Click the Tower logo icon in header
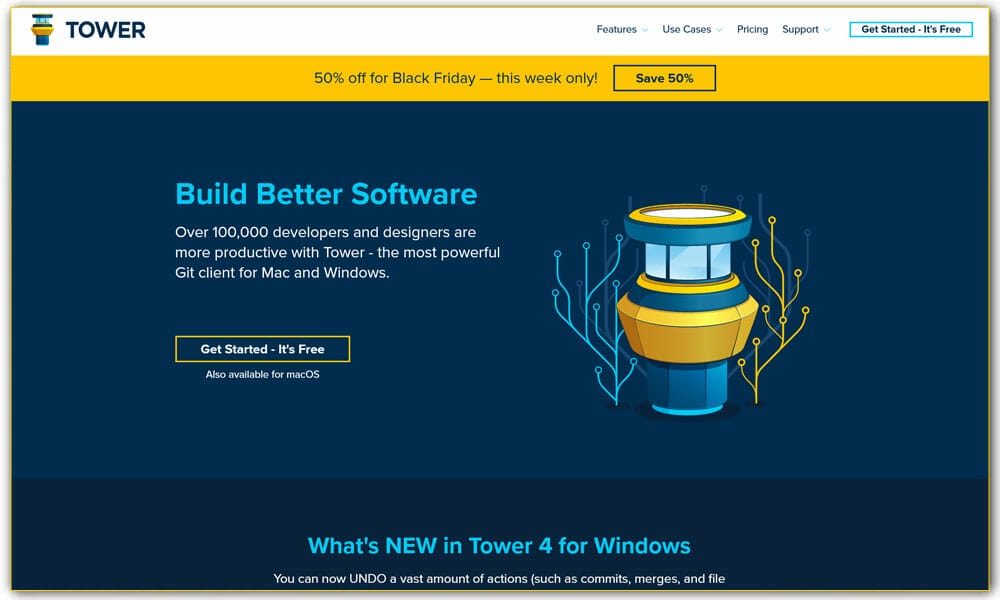1000x600 pixels. pos(42,29)
